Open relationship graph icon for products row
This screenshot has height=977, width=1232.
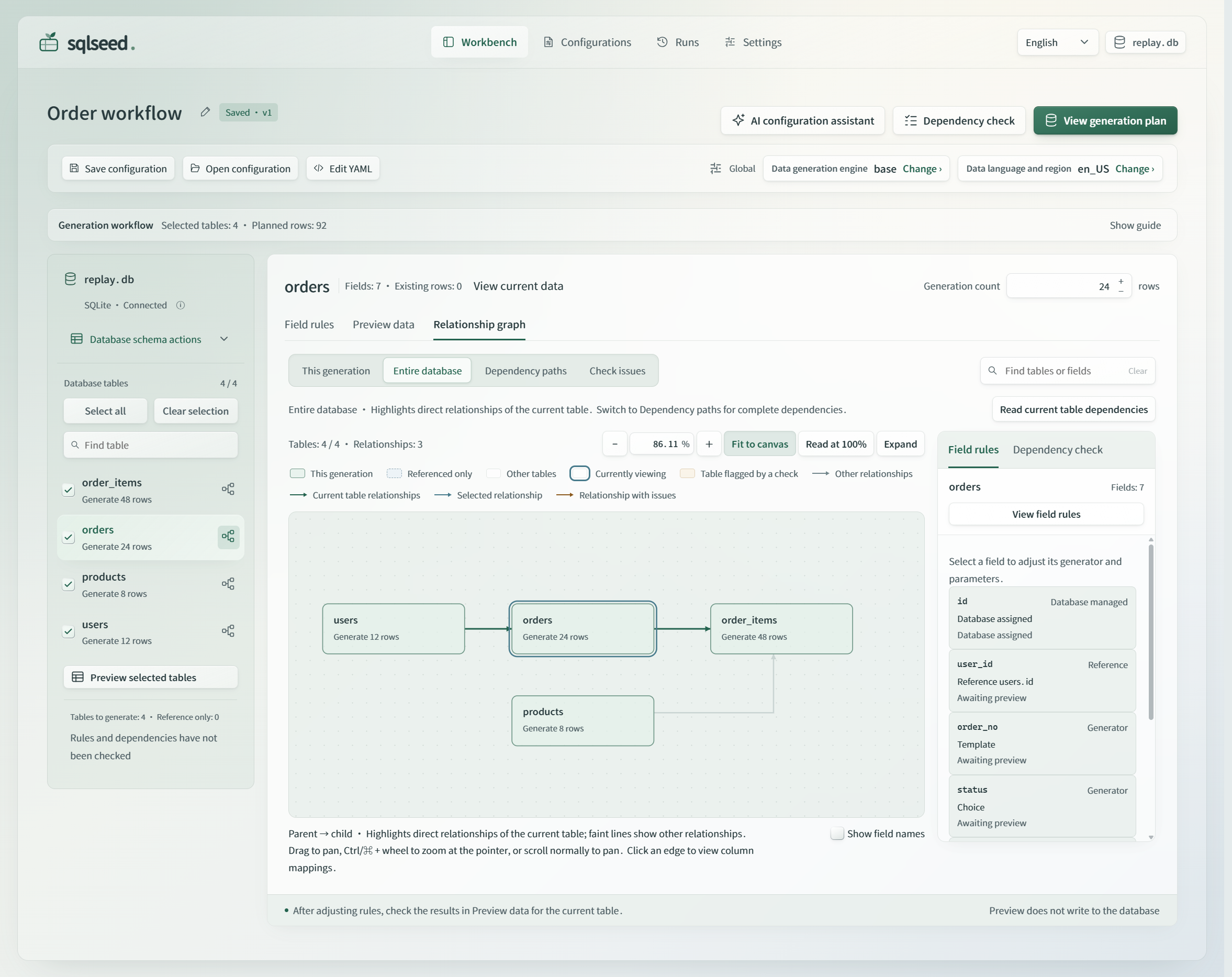(x=228, y=584)
